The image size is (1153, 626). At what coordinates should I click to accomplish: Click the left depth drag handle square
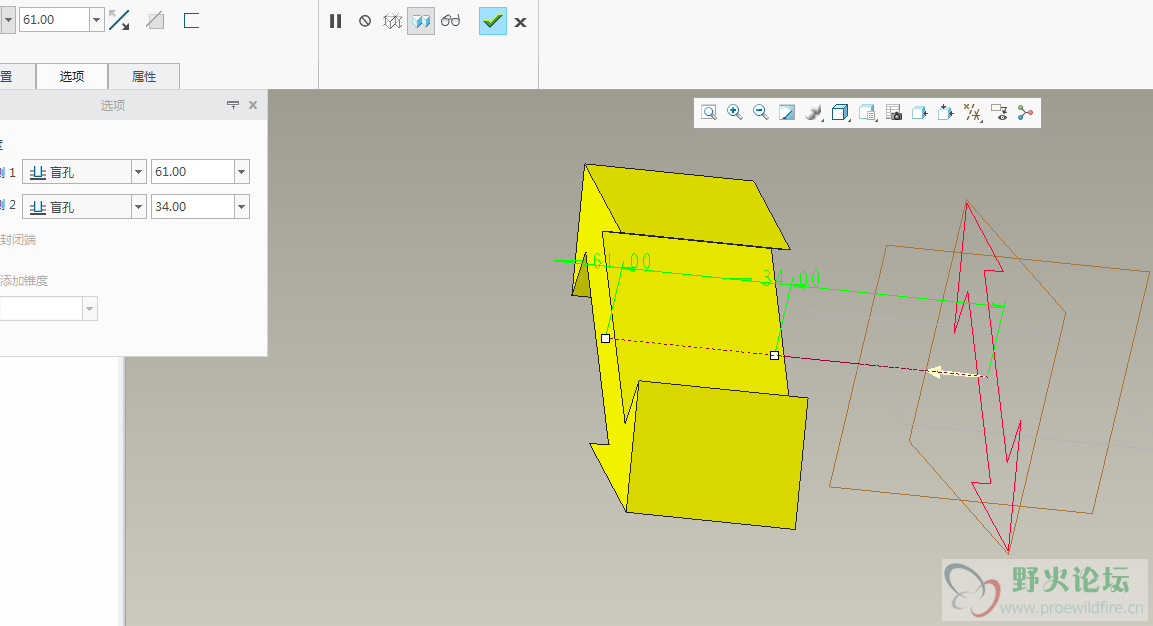click(605, 338)
